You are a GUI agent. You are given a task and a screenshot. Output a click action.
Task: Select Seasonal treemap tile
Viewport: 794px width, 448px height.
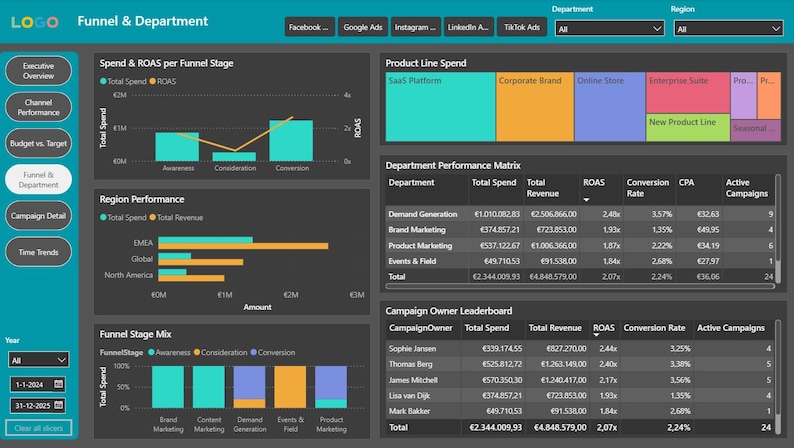[756, 131]
